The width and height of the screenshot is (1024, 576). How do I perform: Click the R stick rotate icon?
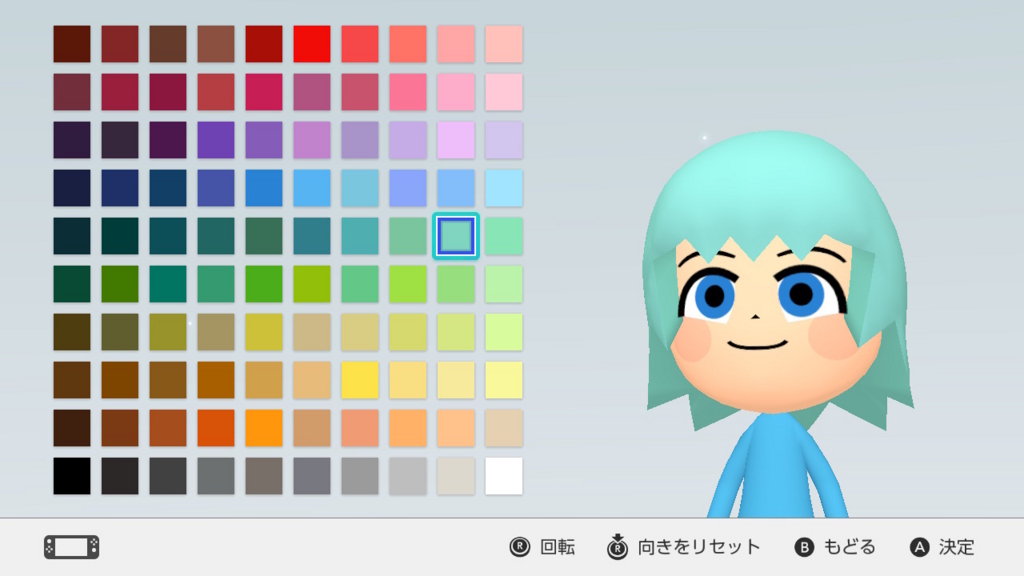pyautogui.click(x=520, y=547)
